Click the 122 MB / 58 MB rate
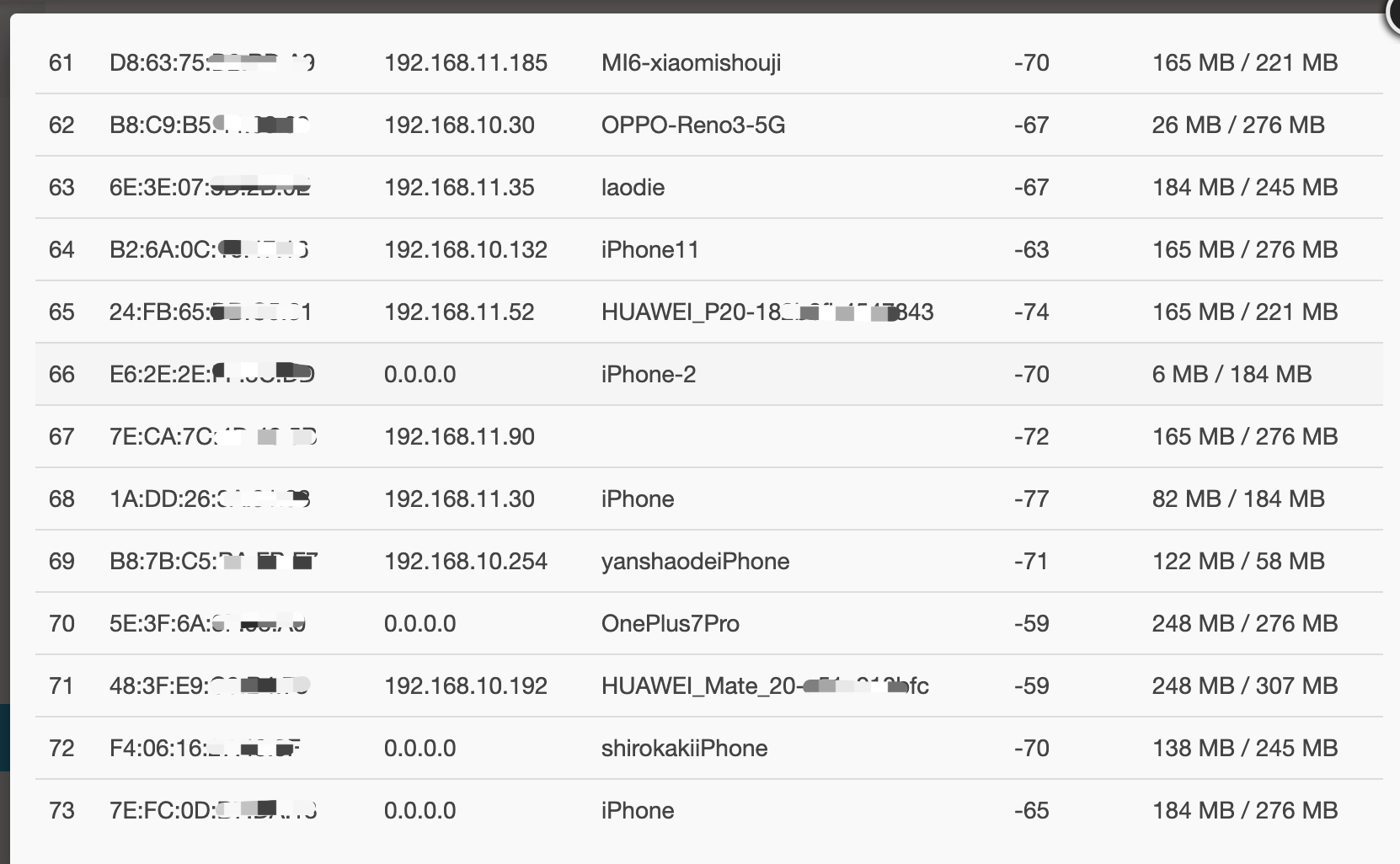This screenshot has width=1400, height=864. [1237, 562]
